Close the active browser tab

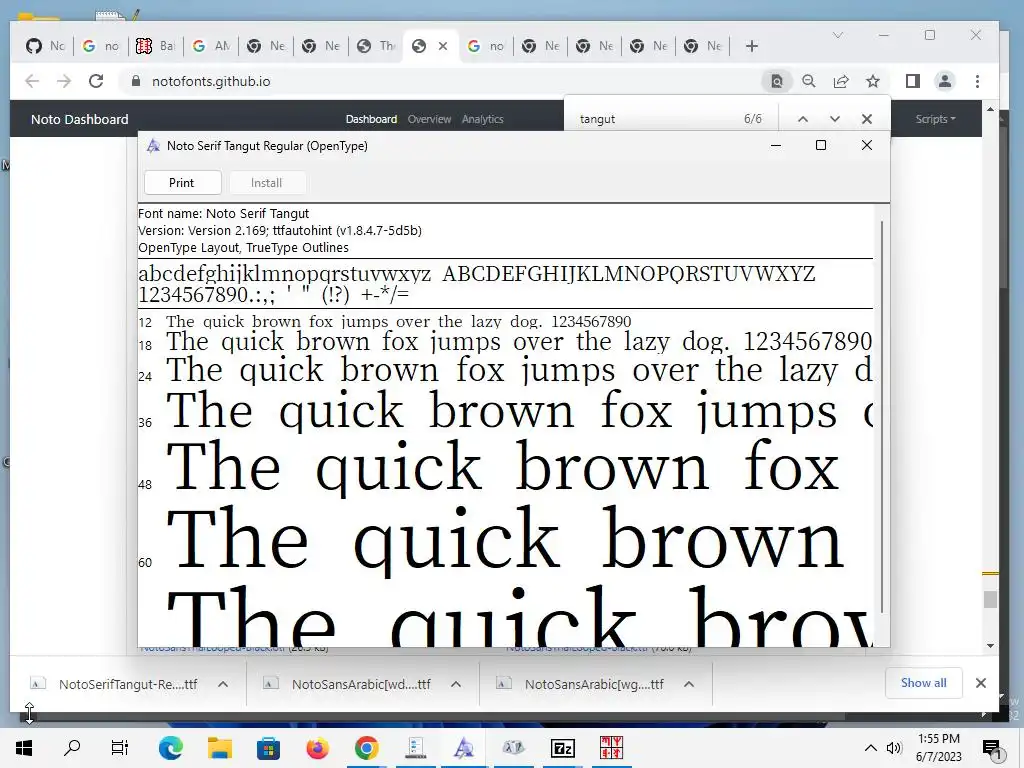pyautogui.click(x=443, y=46)
